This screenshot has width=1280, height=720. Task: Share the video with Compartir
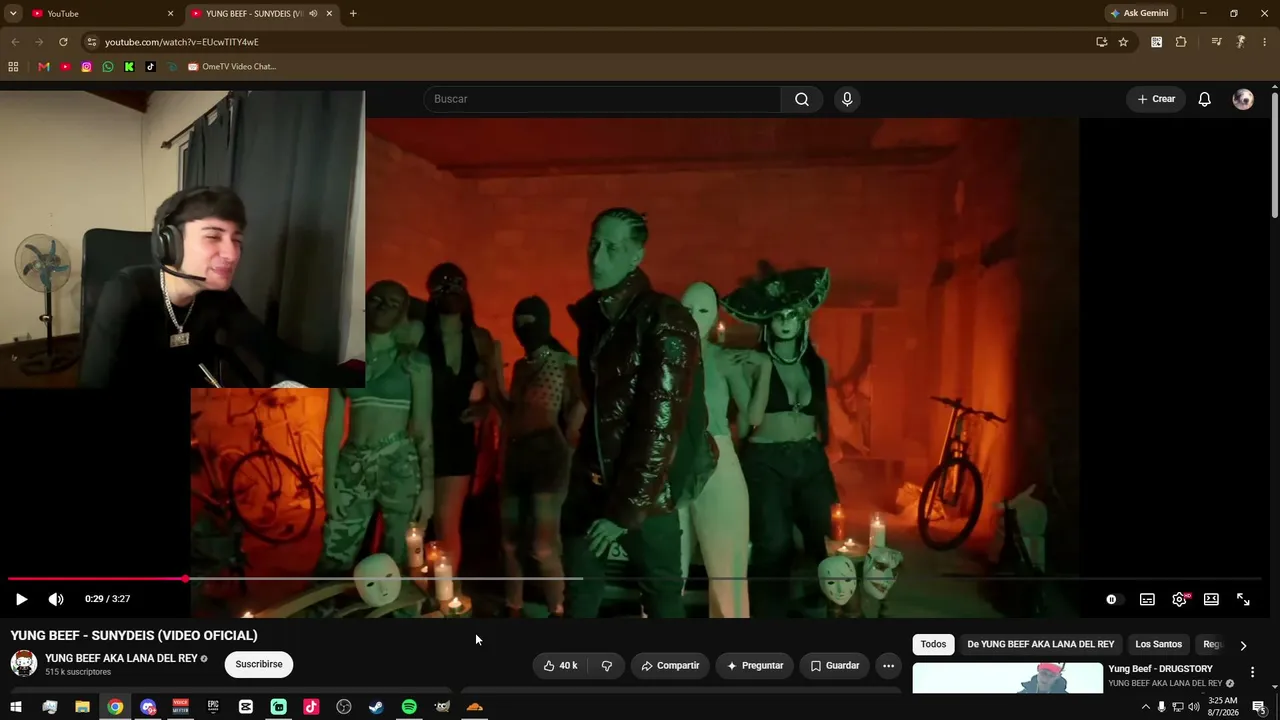(670, 666)
